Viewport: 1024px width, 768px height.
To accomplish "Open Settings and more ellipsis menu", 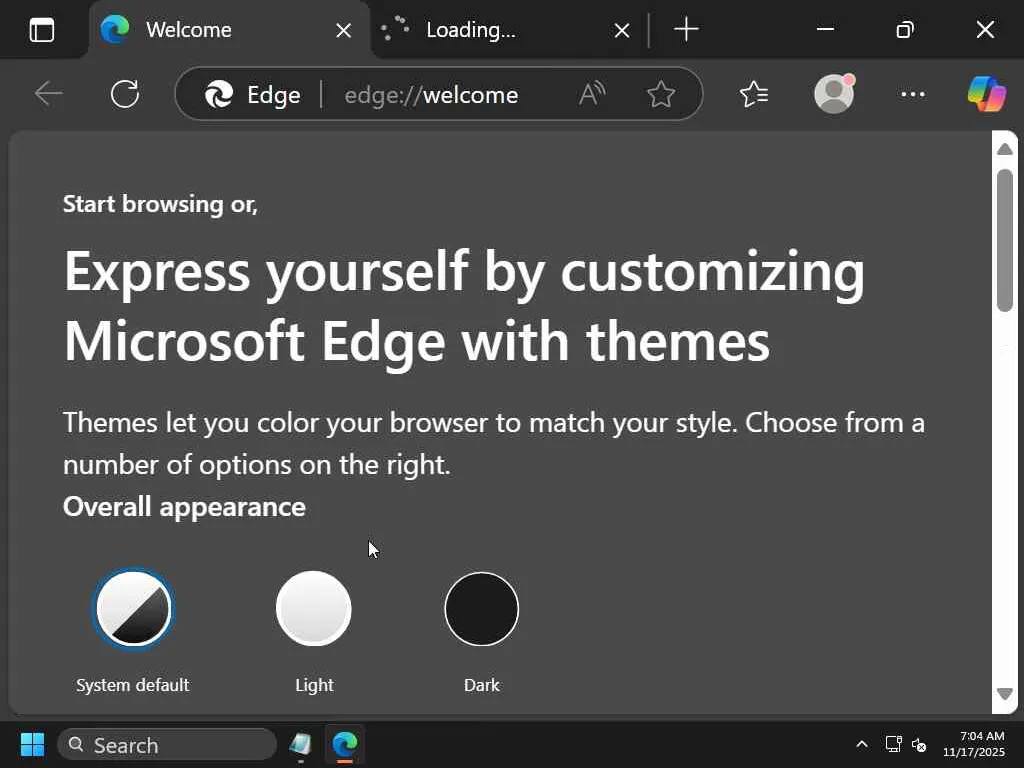I will (x=912, y=94).
